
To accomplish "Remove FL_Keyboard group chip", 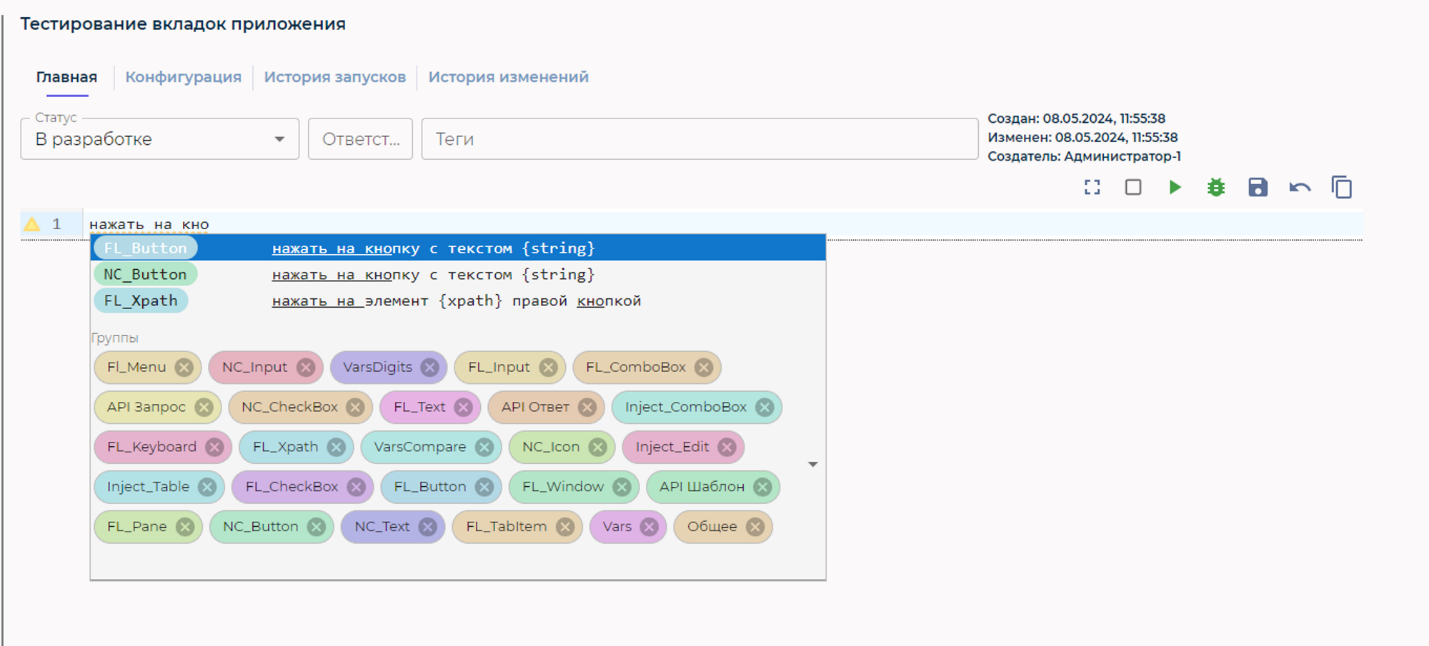I will click(214, 447).
